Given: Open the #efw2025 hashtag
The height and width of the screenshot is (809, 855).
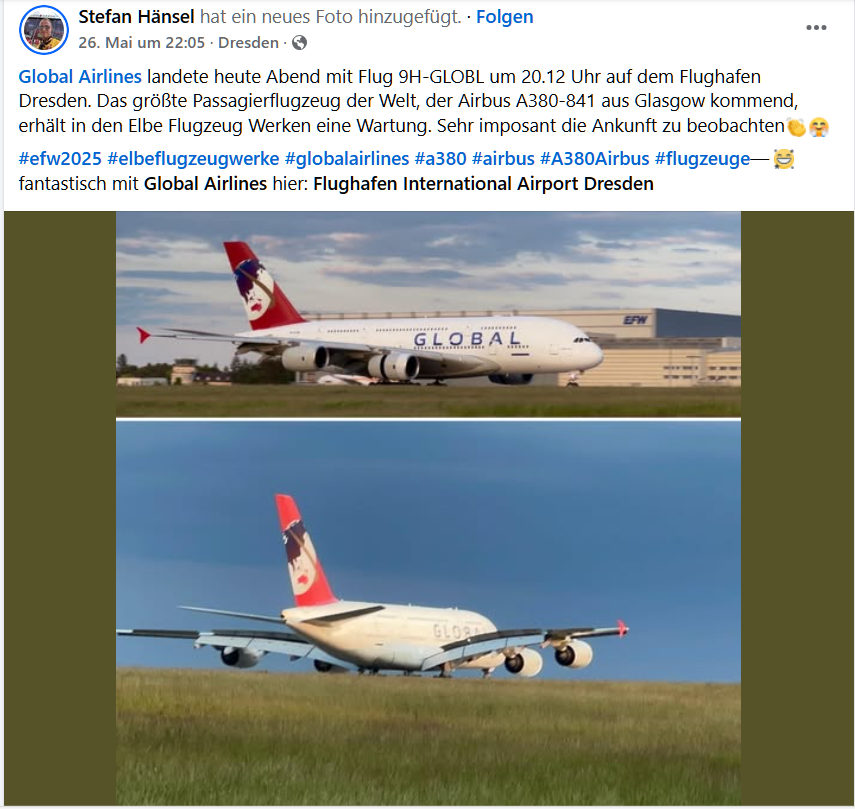Looking at the screenshot, I should pos(60,159).
